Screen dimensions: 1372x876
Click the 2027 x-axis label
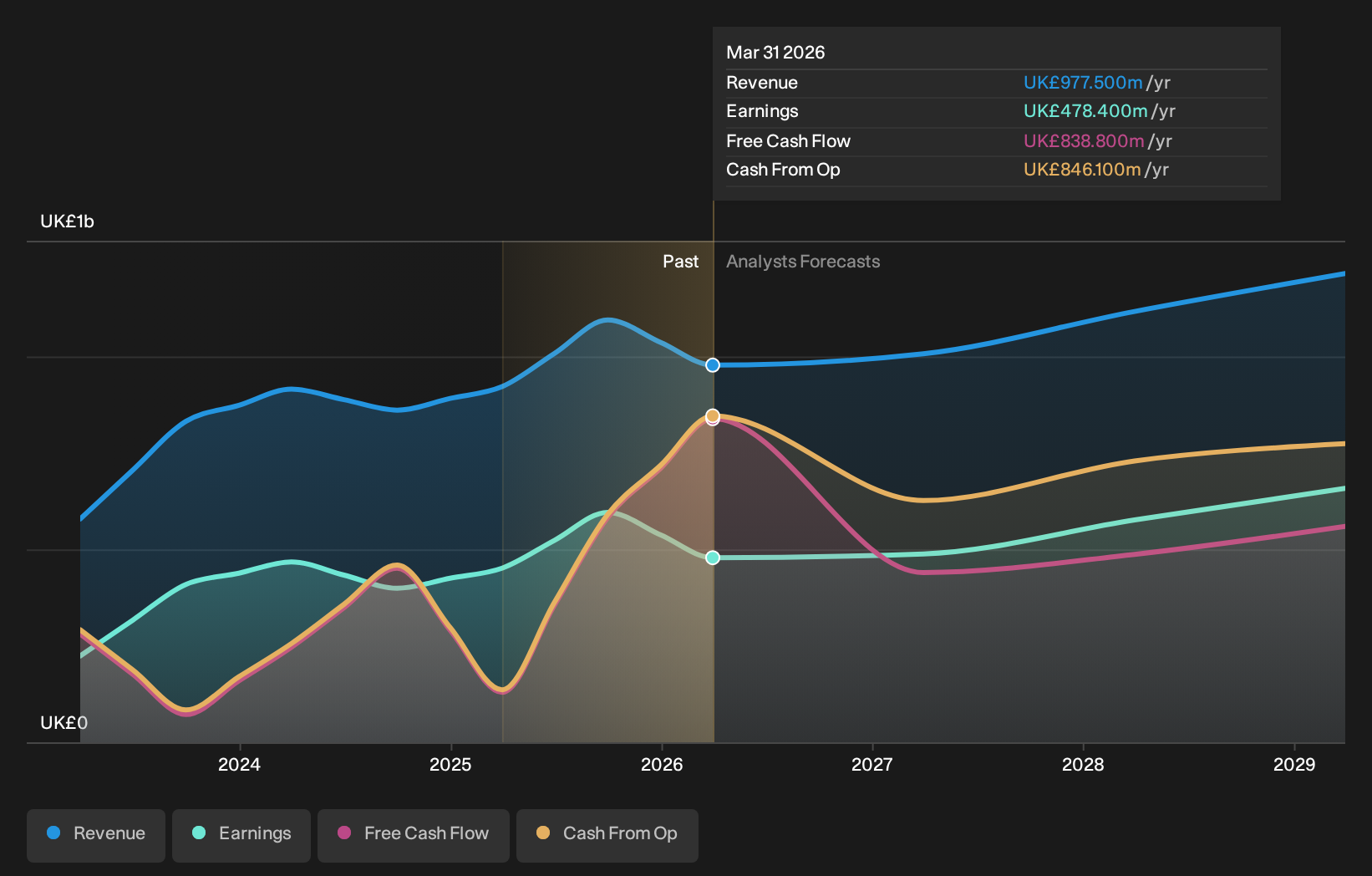click(x=871, y=764)
